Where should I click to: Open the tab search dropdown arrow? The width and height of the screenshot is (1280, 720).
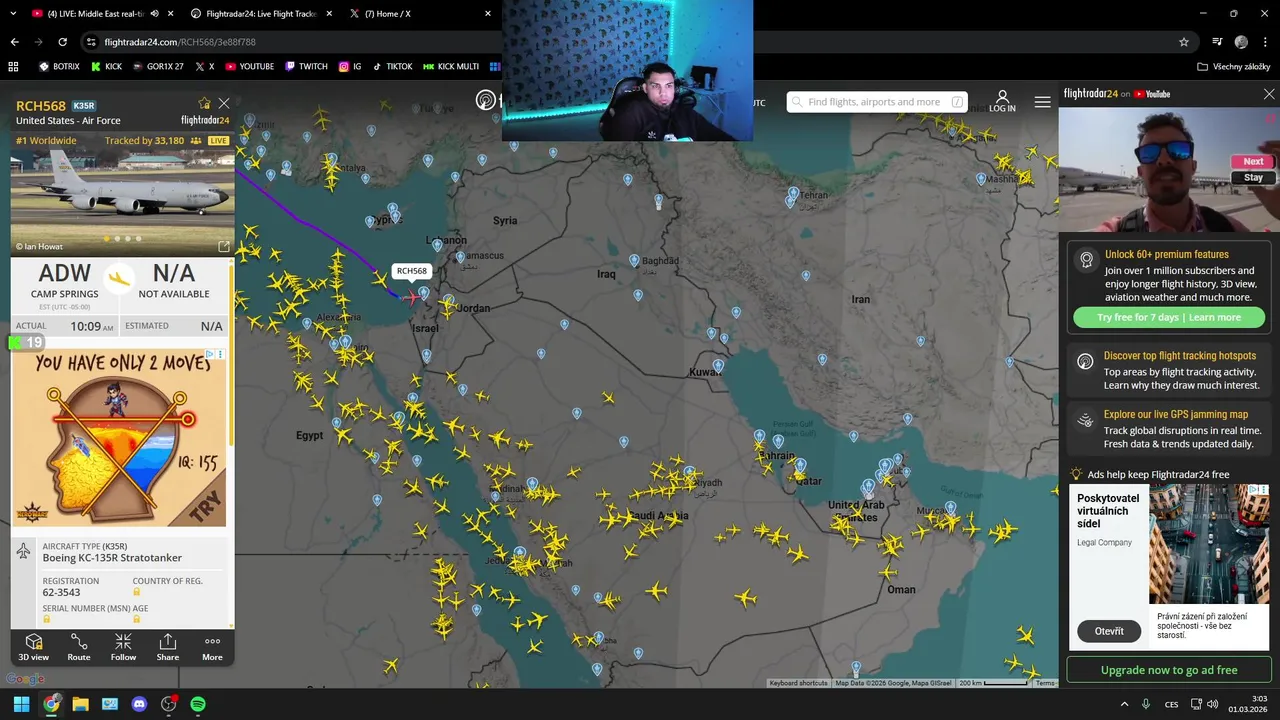tap(12, 14)
